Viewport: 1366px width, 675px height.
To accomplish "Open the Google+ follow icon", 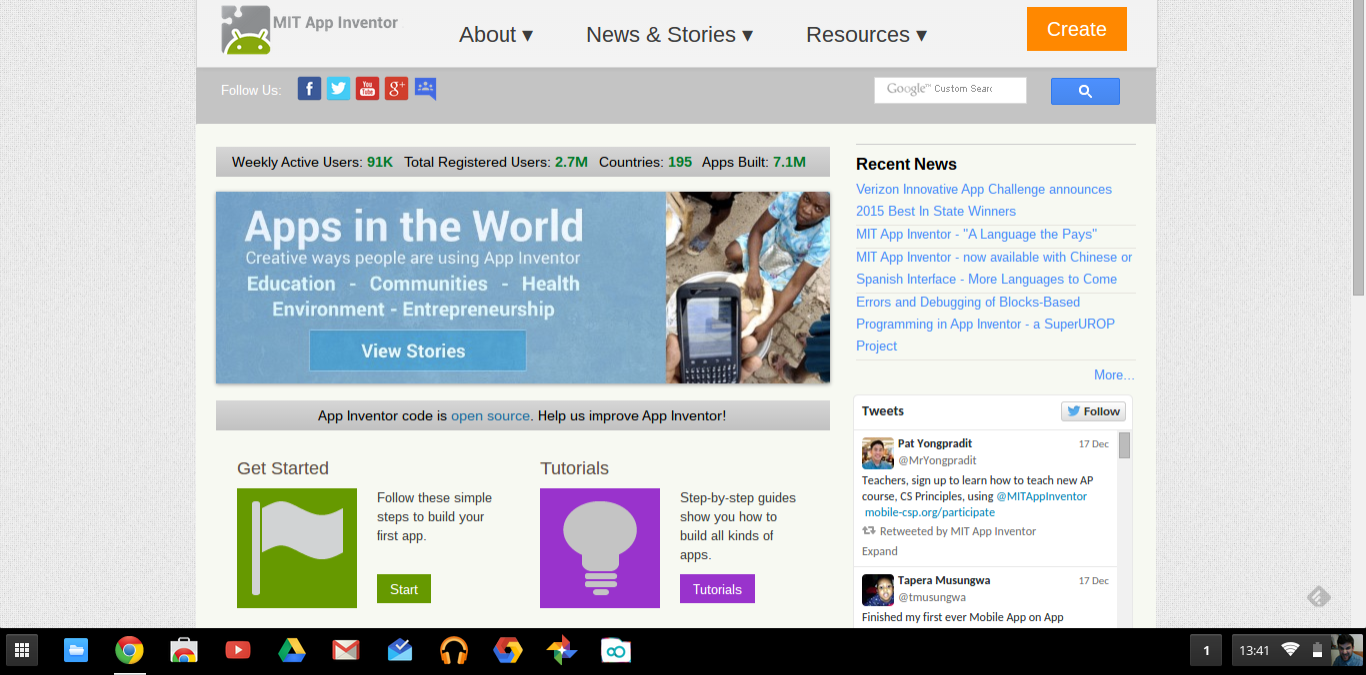I will [x=397, y=89].
